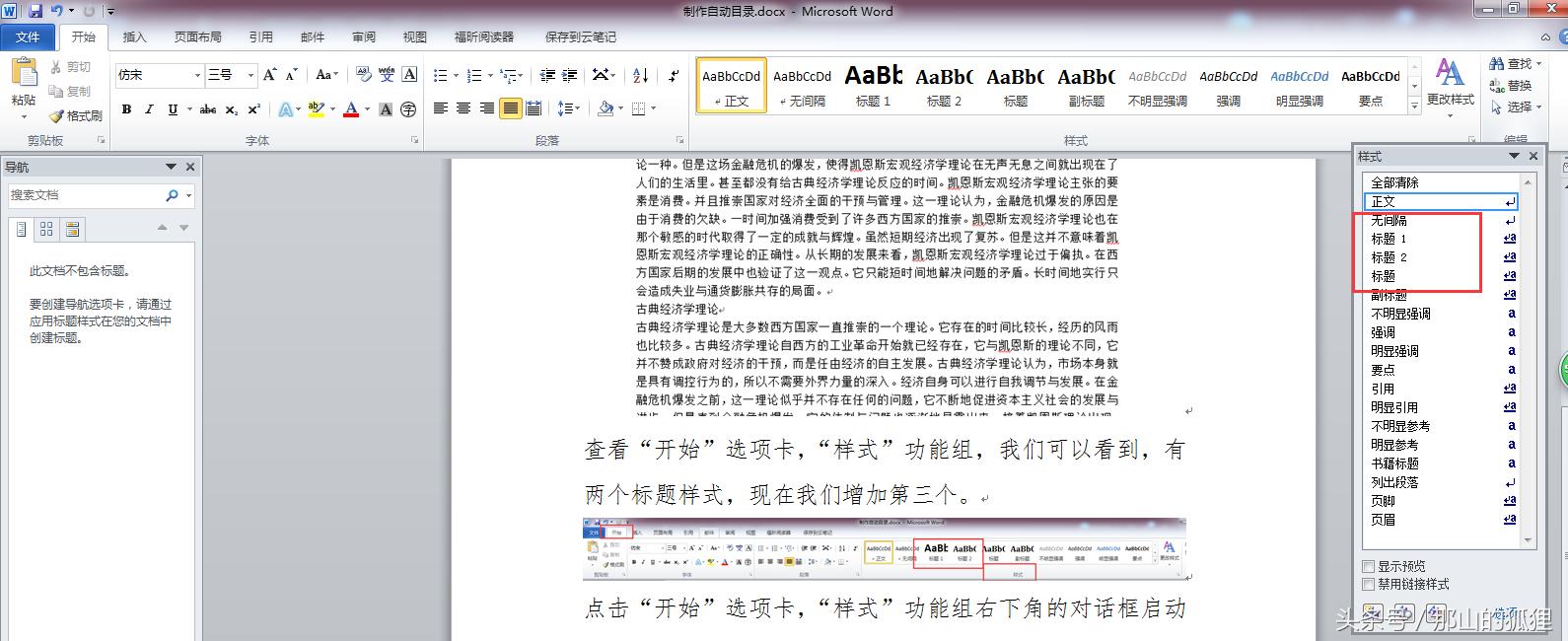Open the change case (Aa) dropdown

[x=326, y=75]
